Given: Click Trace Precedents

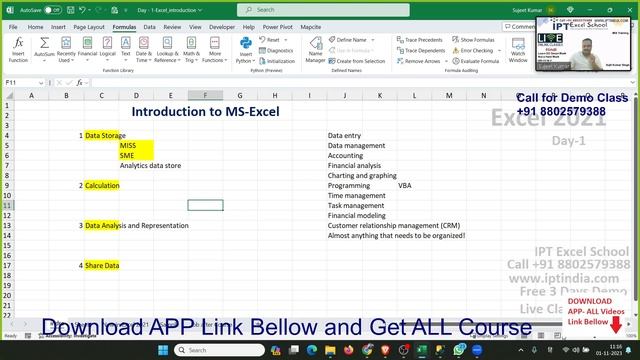Looking at the screenshot, I should click(x=420, y=40).
